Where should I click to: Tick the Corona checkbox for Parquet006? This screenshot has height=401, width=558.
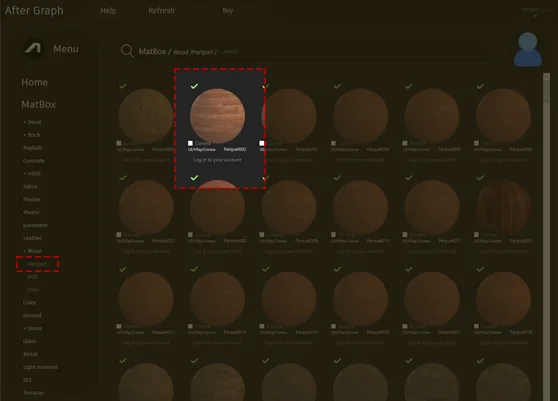coord(476,143)
